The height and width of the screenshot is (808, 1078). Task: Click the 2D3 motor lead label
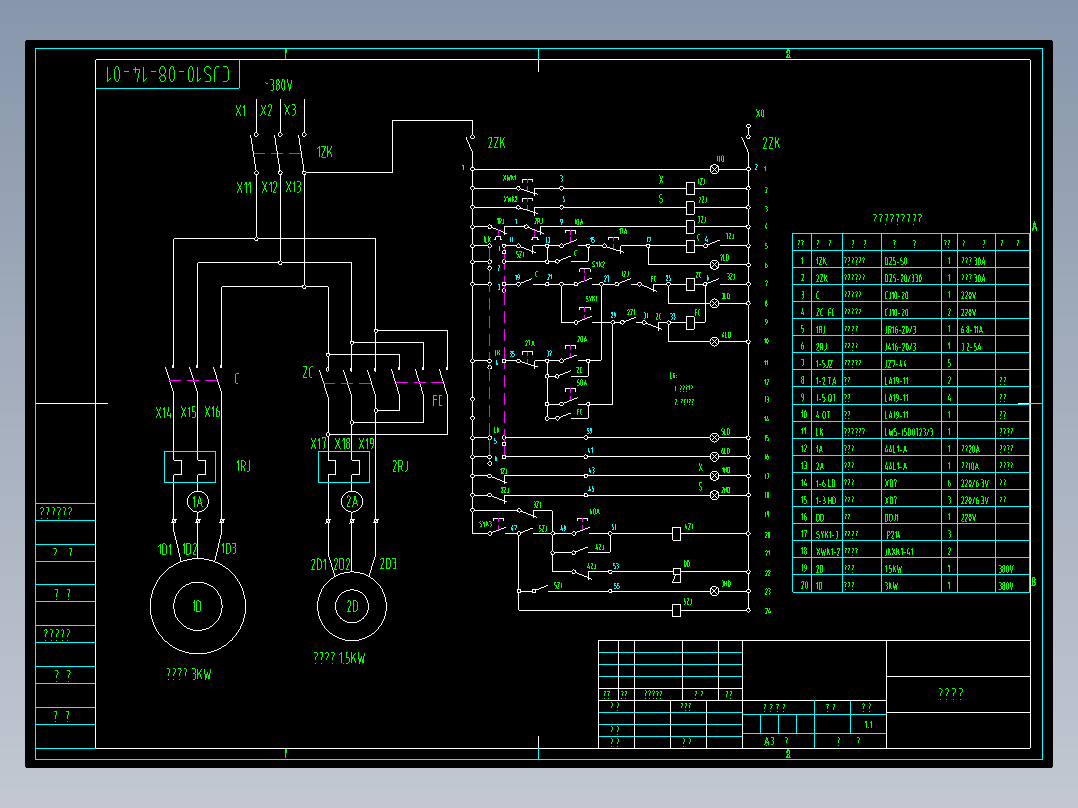click(x=388, y=564)
